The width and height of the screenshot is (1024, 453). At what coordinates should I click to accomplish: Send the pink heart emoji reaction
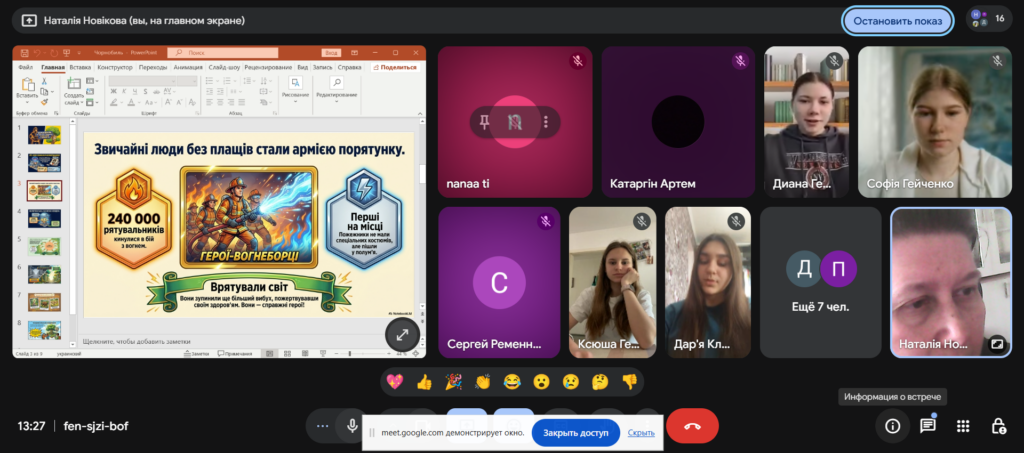tap(395, 381)
